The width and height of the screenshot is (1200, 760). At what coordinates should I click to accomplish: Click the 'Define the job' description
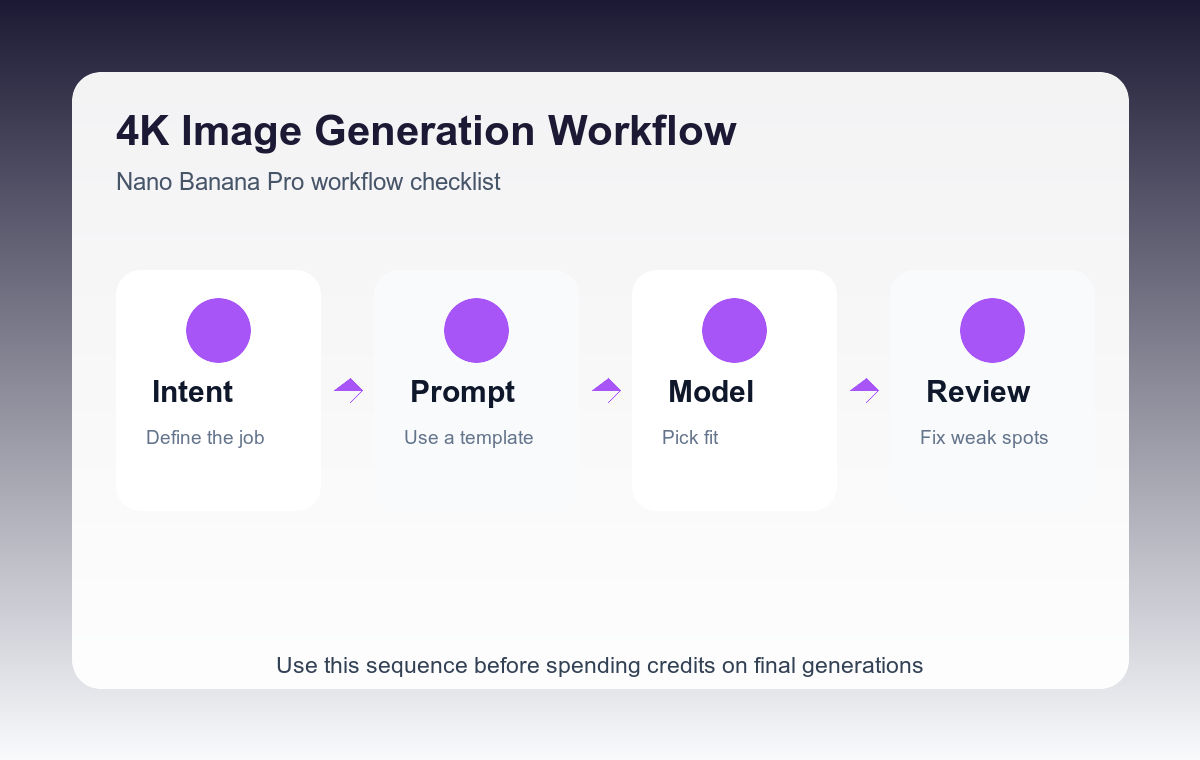tap(205, 438)
